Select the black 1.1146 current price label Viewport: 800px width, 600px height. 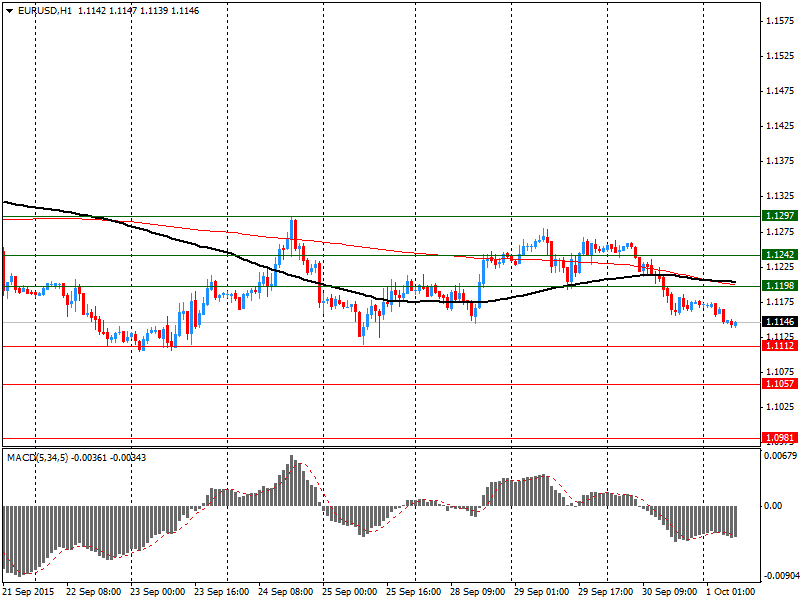coord(780,322)
